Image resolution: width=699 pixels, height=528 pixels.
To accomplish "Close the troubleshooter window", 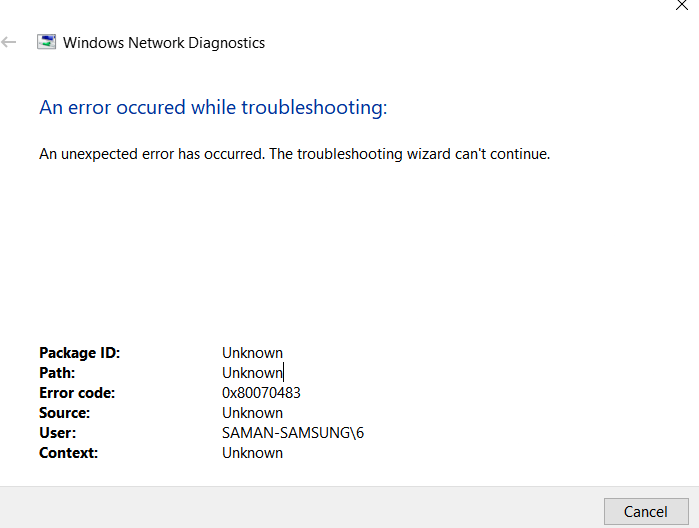I will pyautogui.click(x=682, y=5).
